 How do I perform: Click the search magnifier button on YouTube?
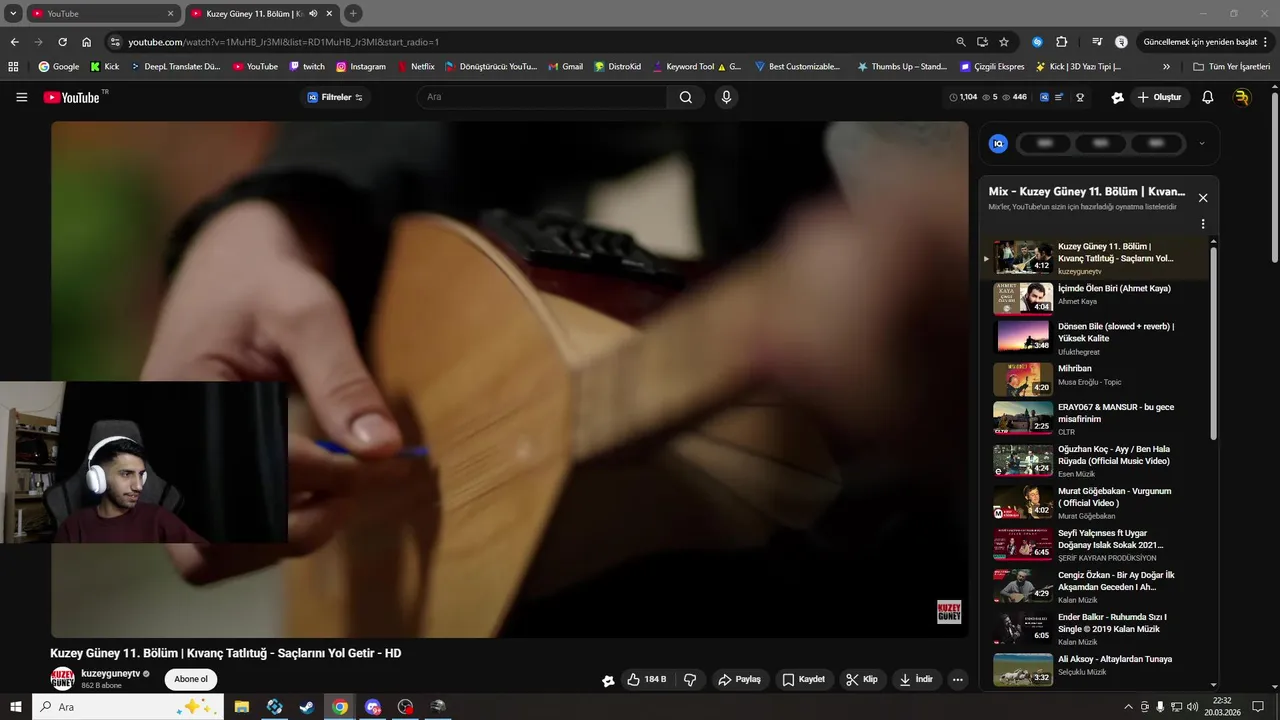pos(686,97)
